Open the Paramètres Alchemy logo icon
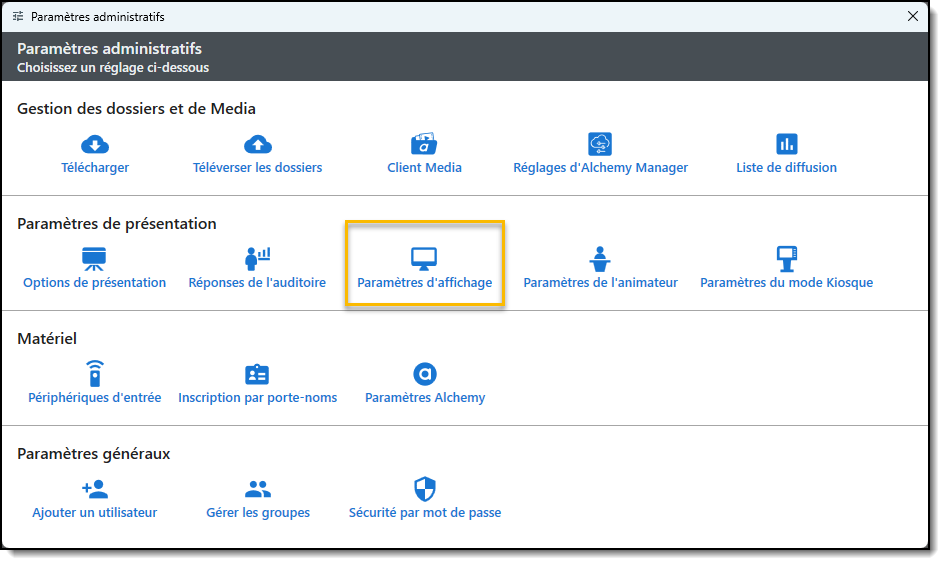Screen dimensions: 945x565 [425, 374]
